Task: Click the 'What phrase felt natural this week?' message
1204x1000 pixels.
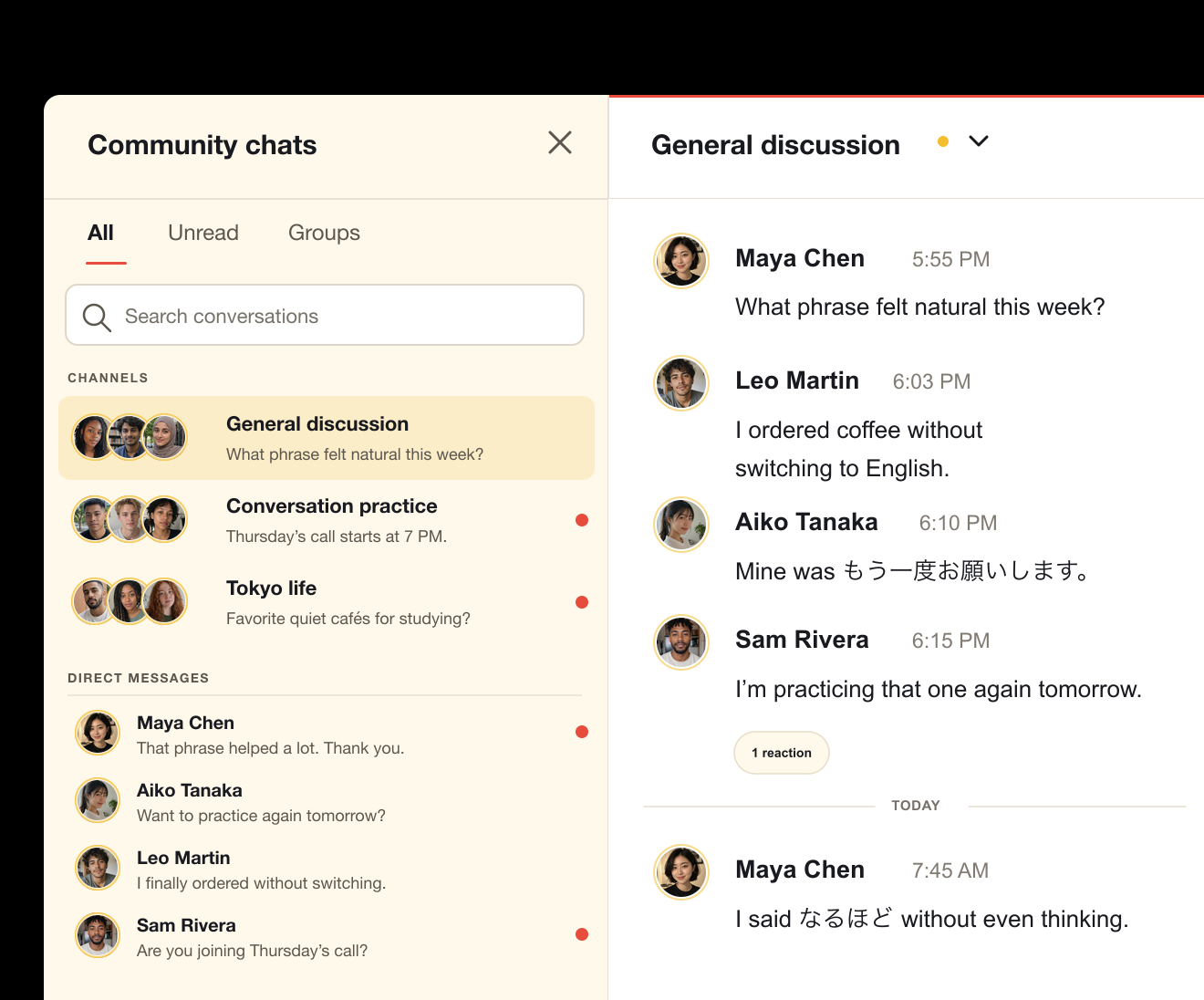Action: click(x=920, y=307)
